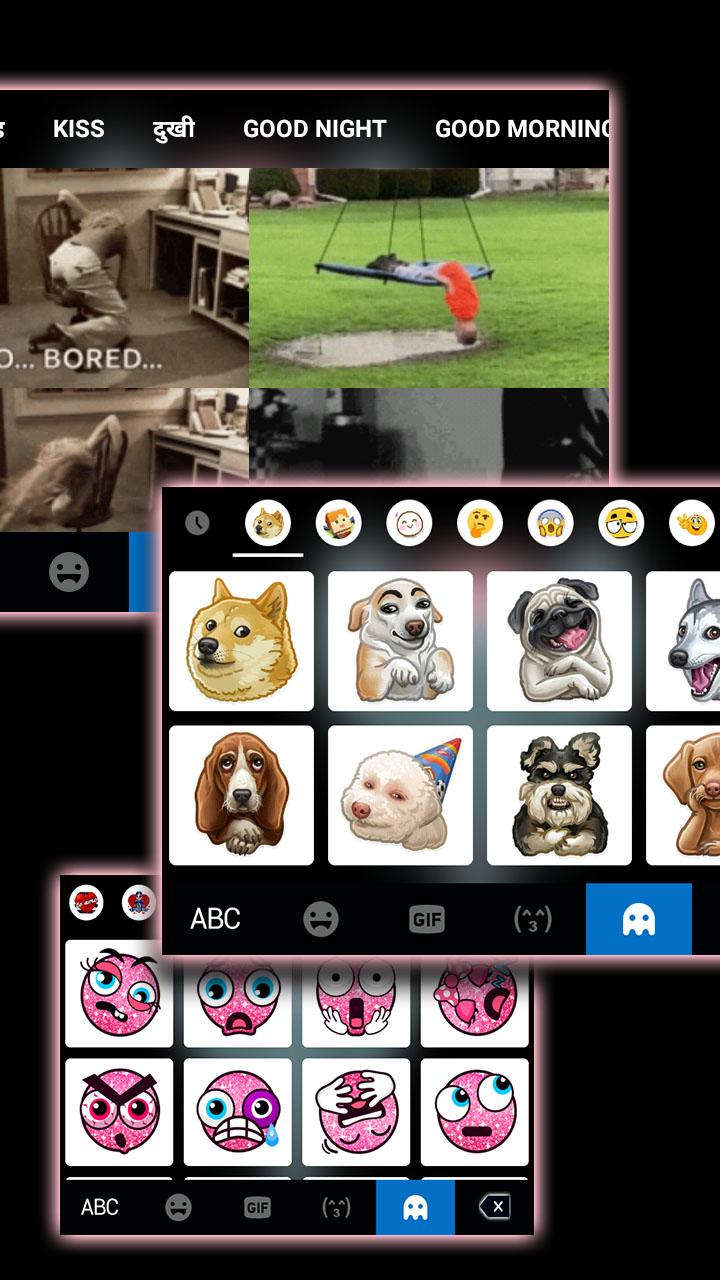This screenshot has height=1280, width=720.
Task: Open emoji panel in the pink emoji keyboard
Action: (178, 1207)
